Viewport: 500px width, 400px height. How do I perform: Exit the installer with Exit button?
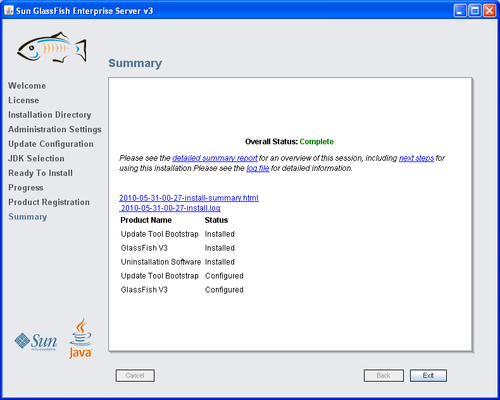tap(428, 376)
